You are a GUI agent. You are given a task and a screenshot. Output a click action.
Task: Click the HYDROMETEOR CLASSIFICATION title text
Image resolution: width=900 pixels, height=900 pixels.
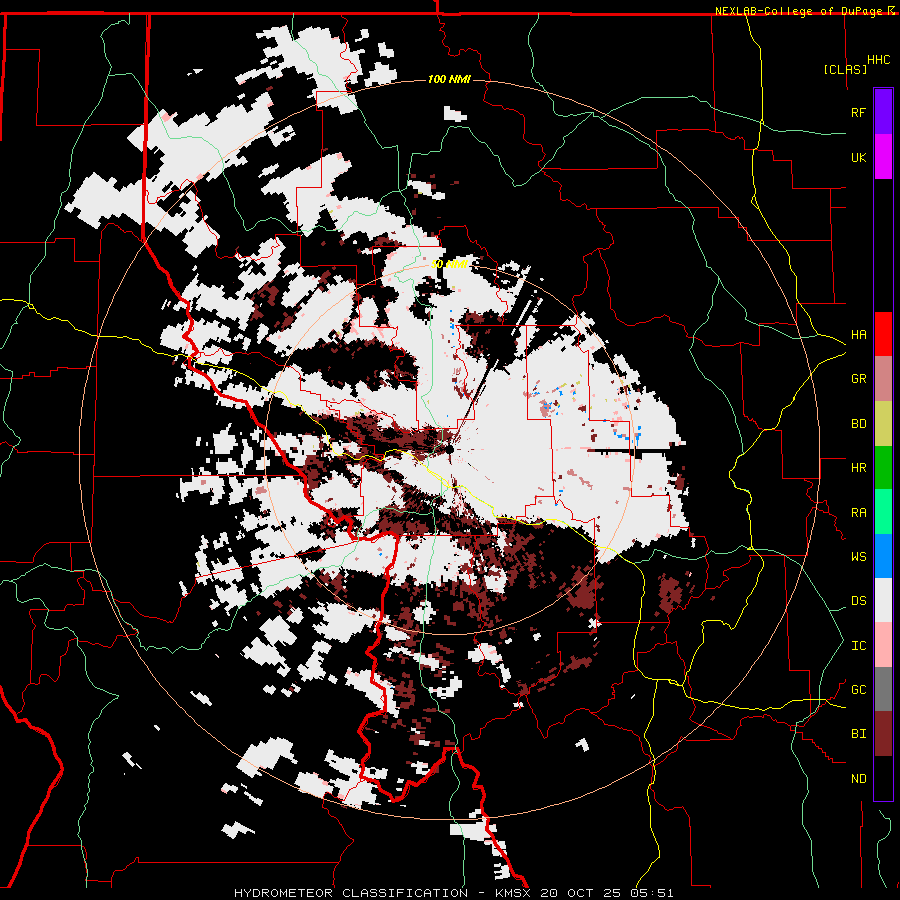(351, 893)
